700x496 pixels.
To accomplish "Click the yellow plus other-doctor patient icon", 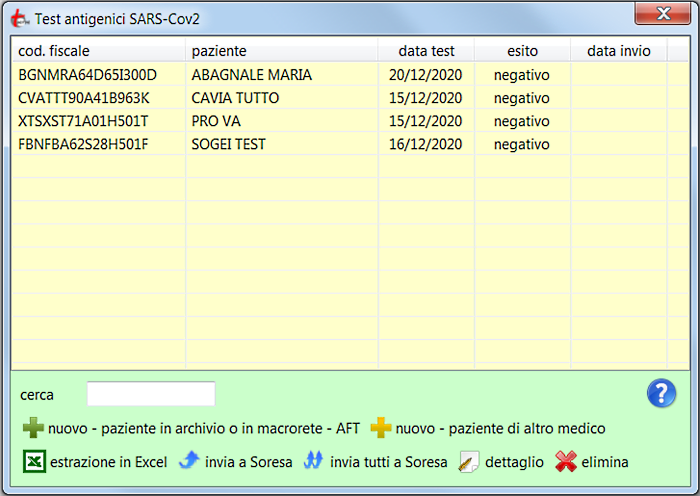I will 381,429.
